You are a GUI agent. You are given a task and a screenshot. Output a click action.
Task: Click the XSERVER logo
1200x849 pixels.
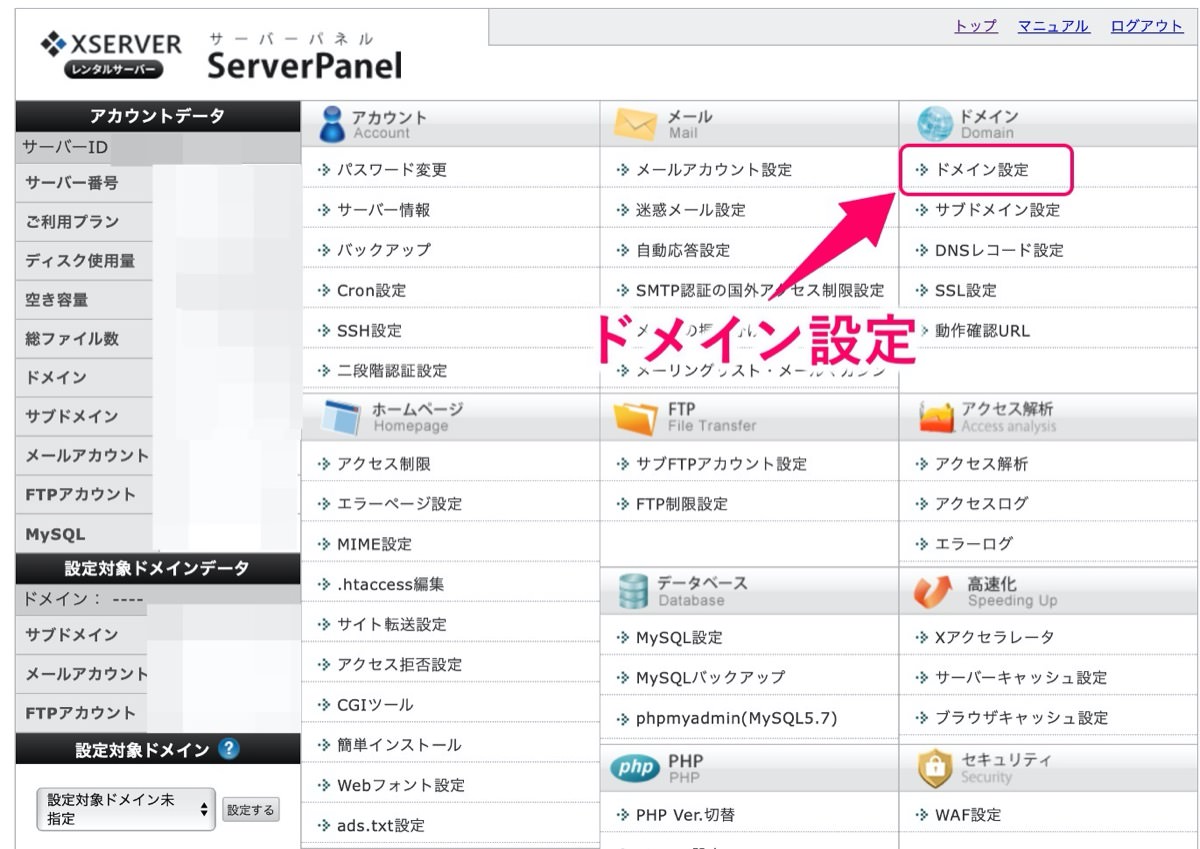112,55
